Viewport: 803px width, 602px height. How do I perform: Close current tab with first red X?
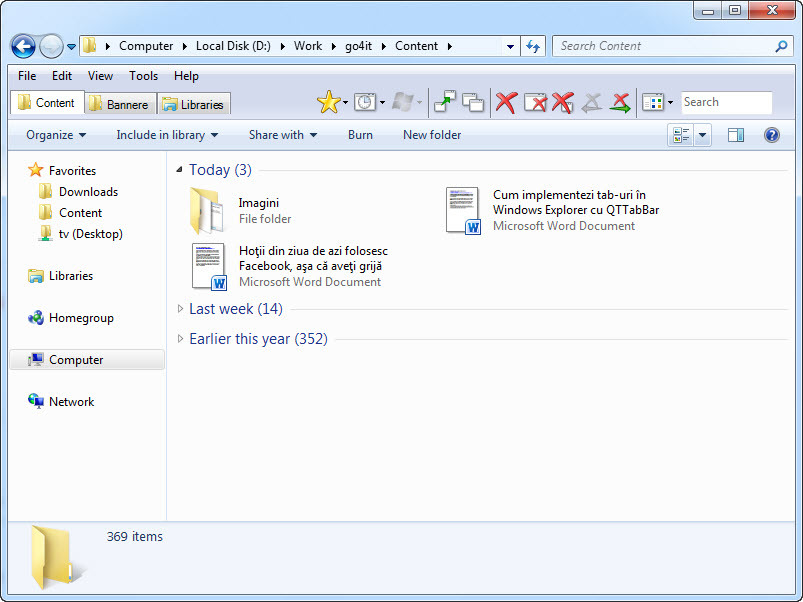pos(506,102)
